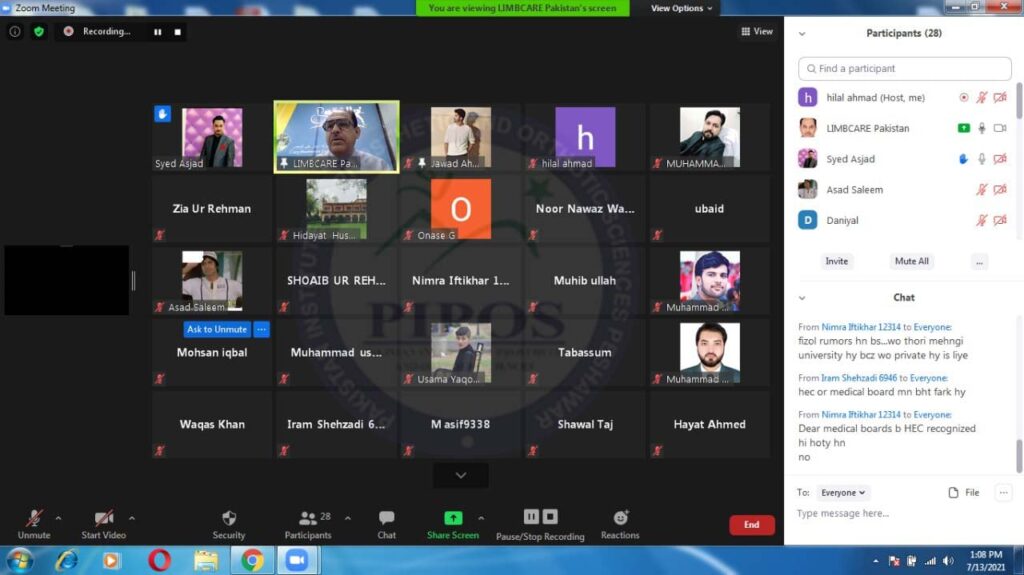Open the Reactions emoji icon
The image size is (1024, 575).
click(620, 518)
